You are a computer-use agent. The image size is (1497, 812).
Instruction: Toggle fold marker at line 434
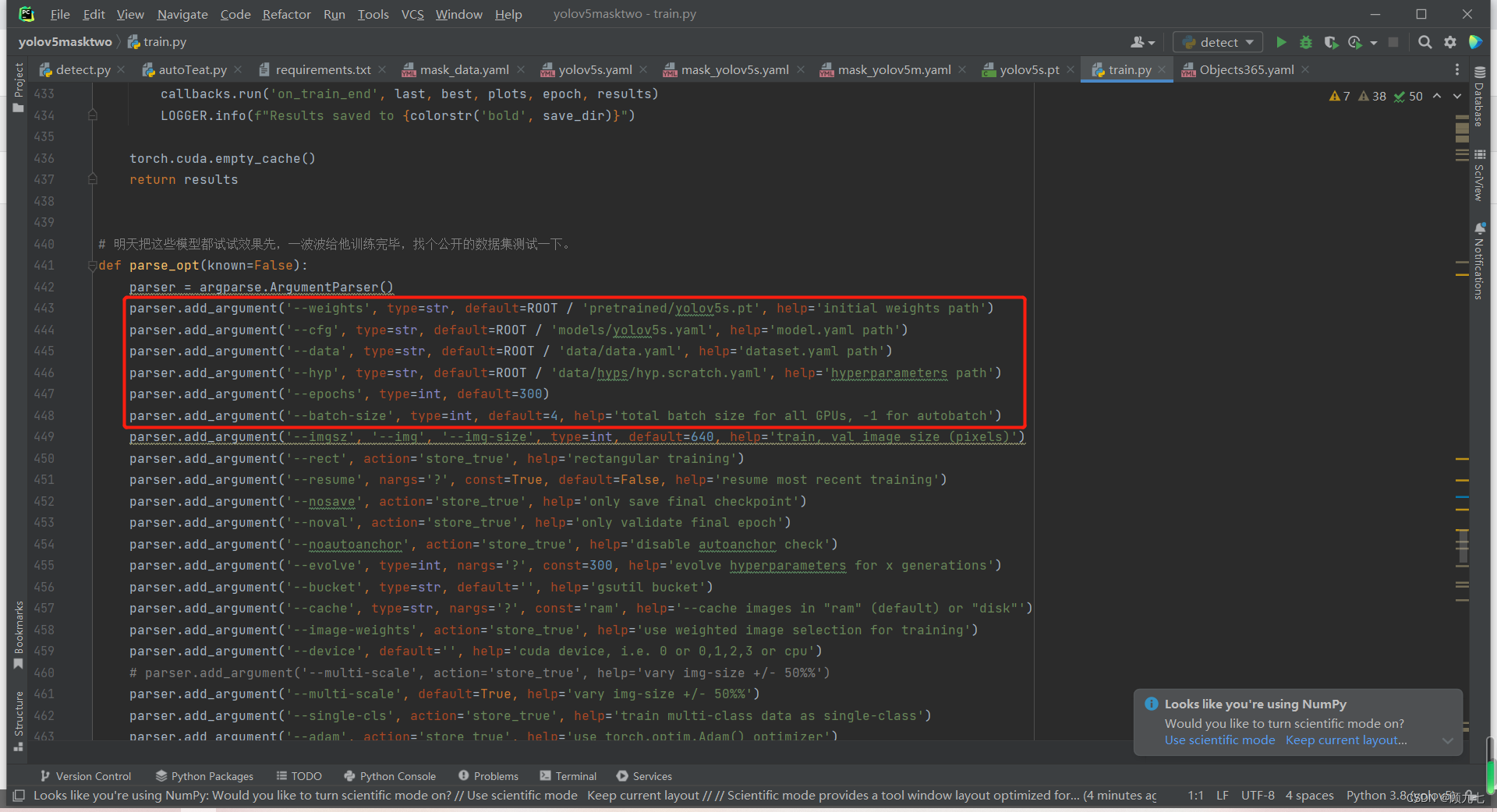tap(92, 115)
